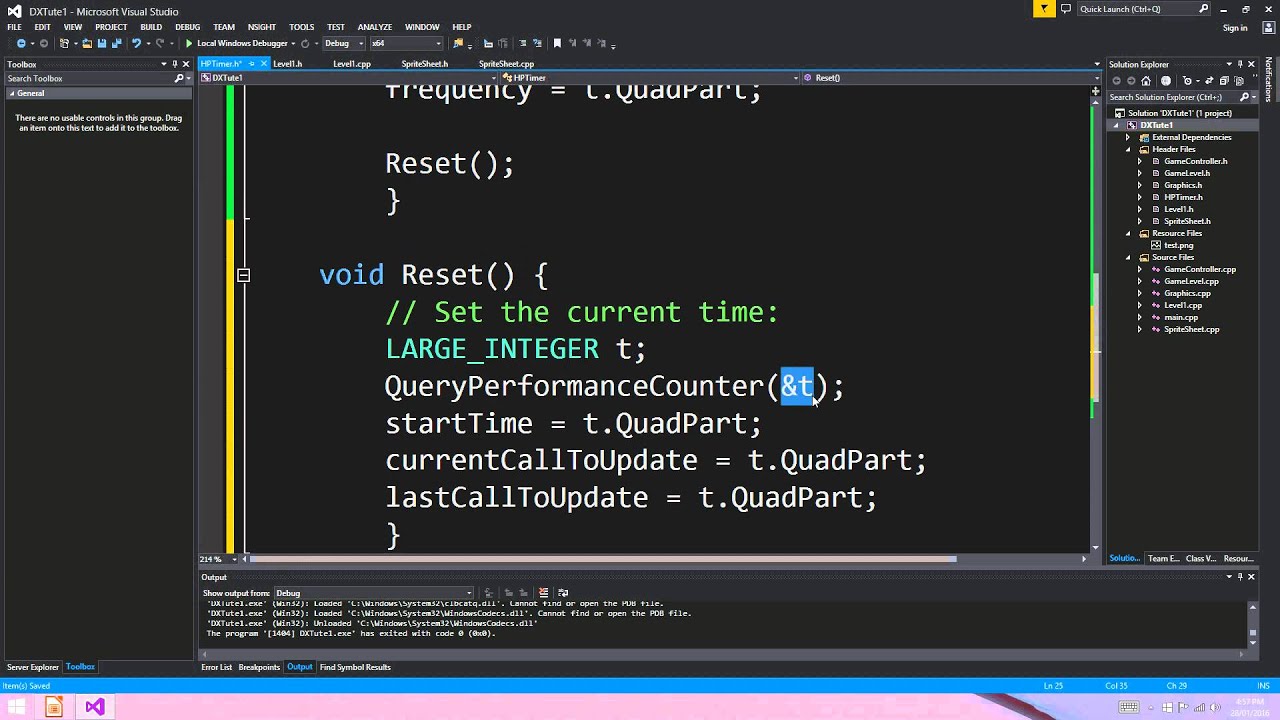1280x720 pixels.
Task: Open the Server Explorer tab
Action: (33, 667)
